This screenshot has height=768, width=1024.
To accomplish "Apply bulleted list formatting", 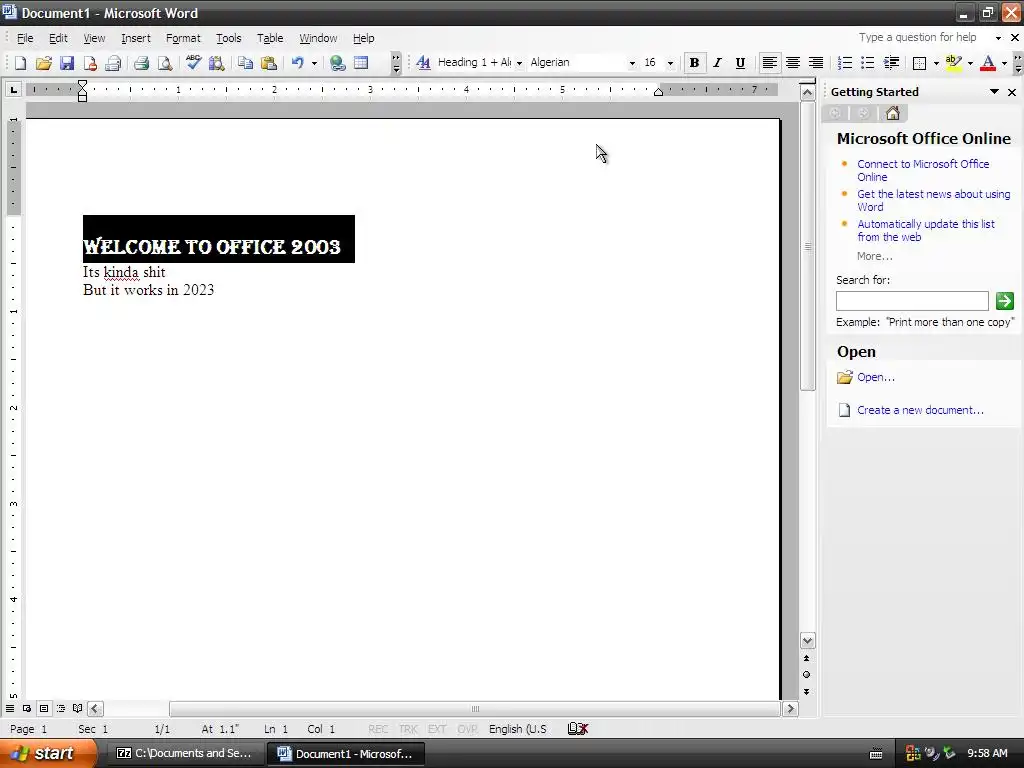I will (x=867, y=63).
